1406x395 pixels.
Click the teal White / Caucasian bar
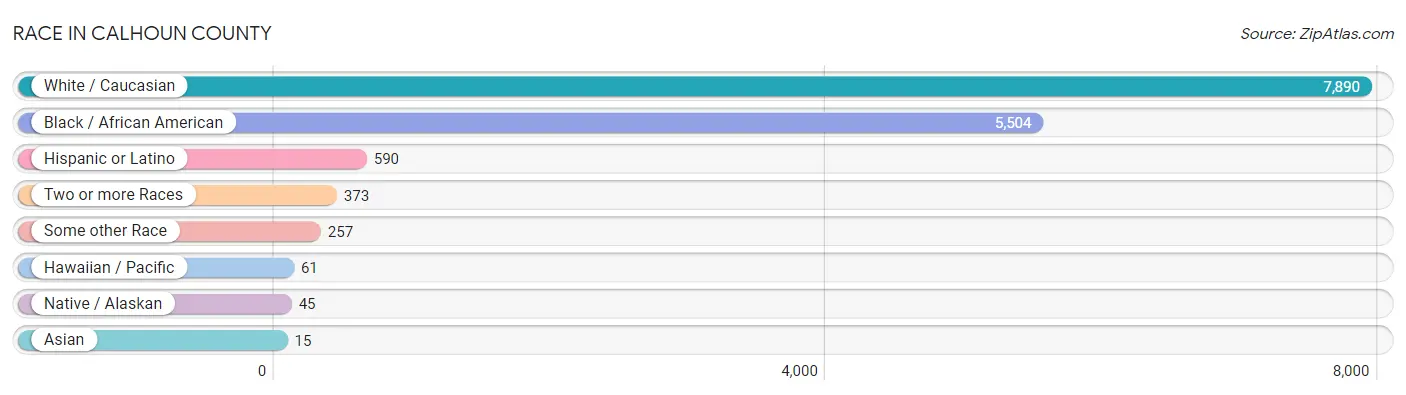click(695, 86)
